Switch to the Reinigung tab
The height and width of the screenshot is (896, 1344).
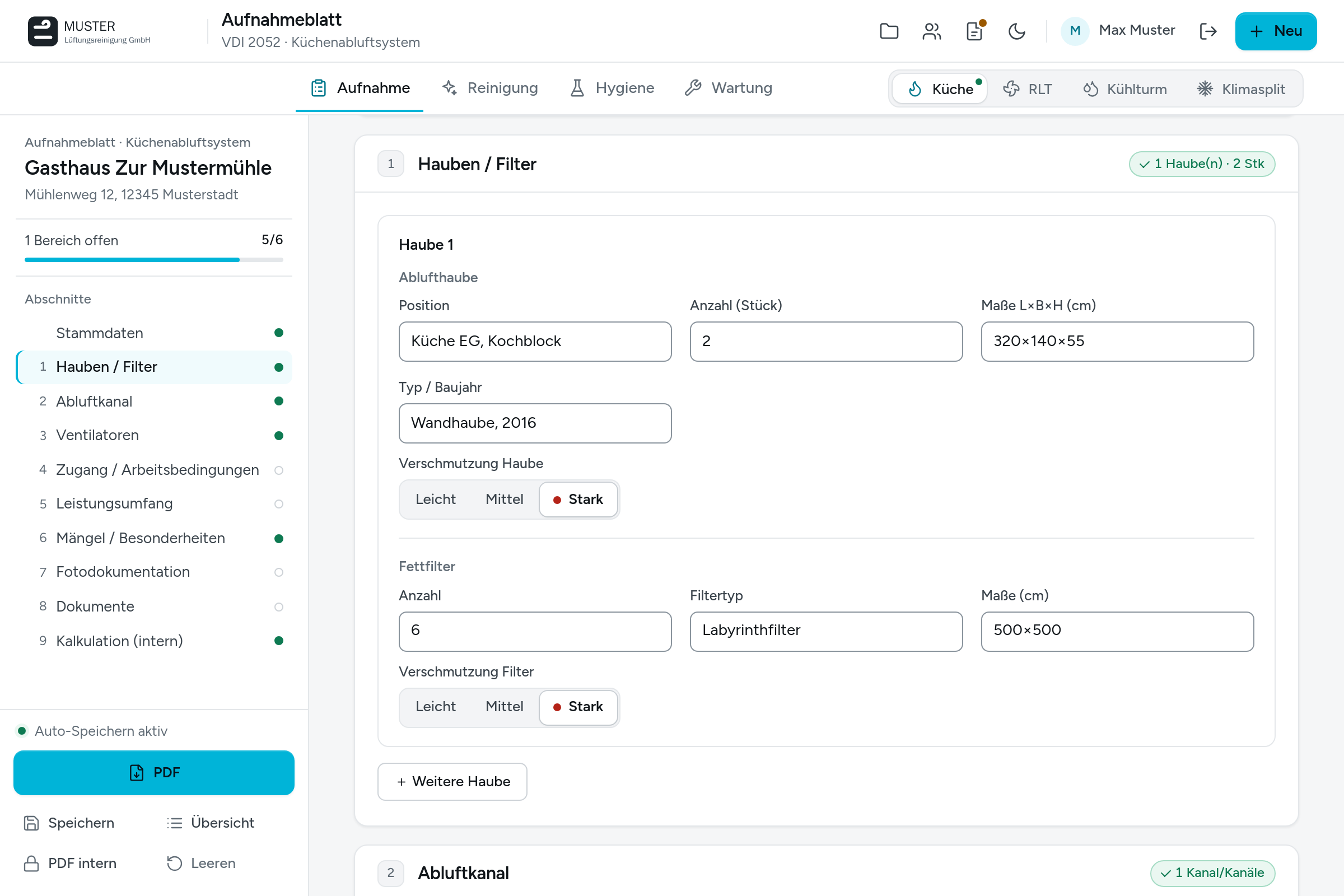[x=489, y=88]
